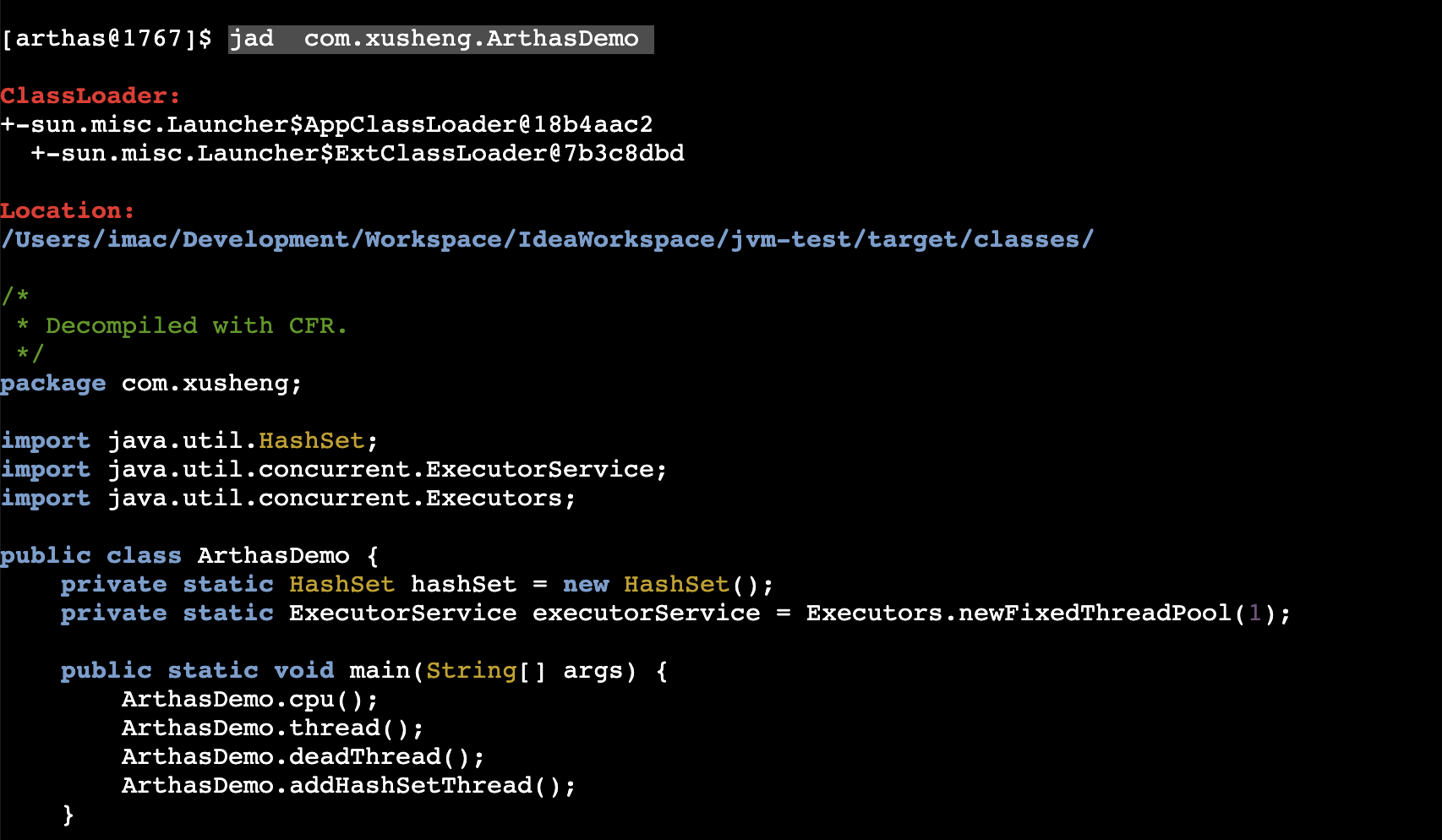1442x840 pixels.
Task: Click the "[arthas@1767]$" shell prompt
Action: tap(107, 39)
